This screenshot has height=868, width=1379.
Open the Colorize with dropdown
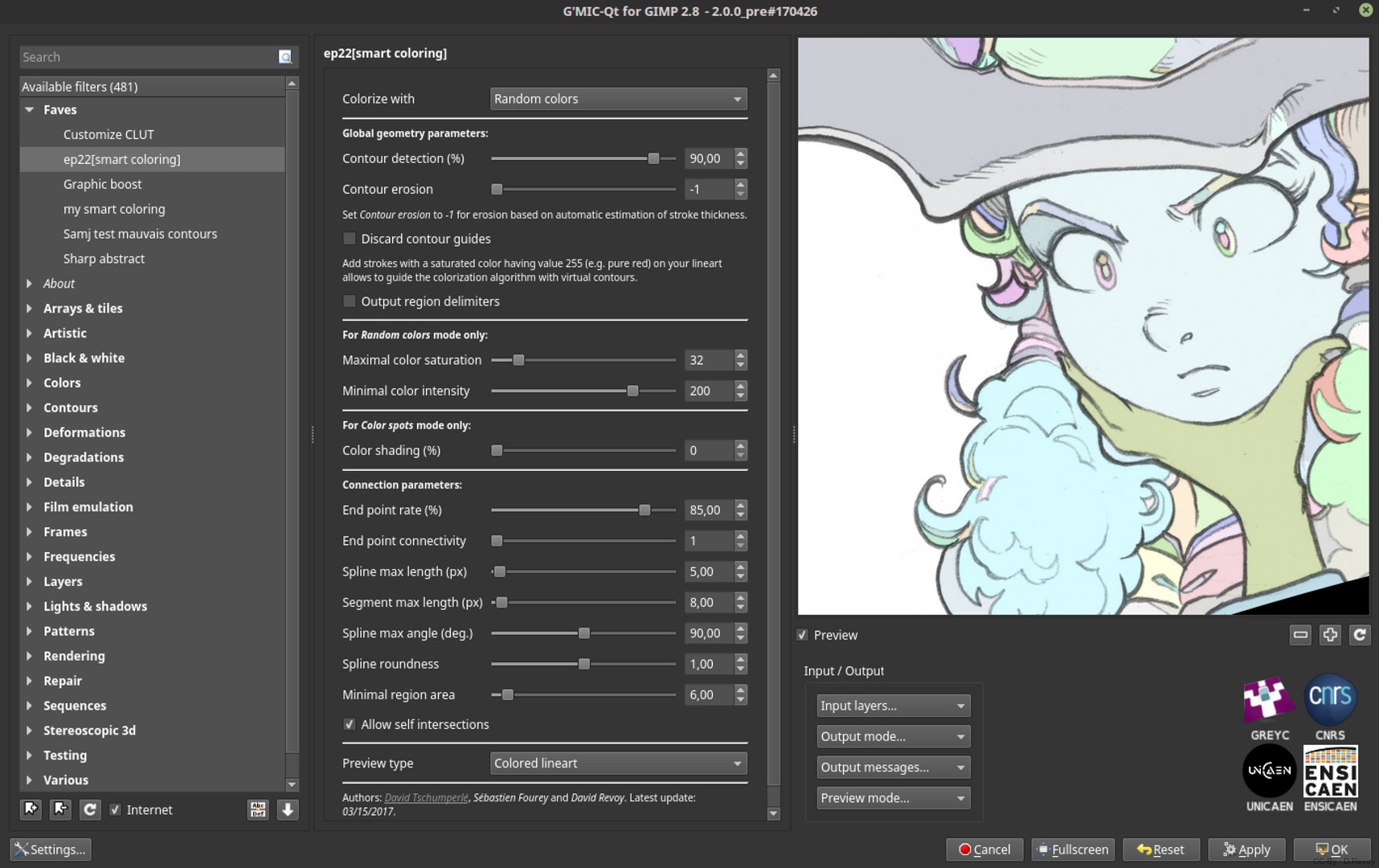pyautogui.click(x=618, y=99)
